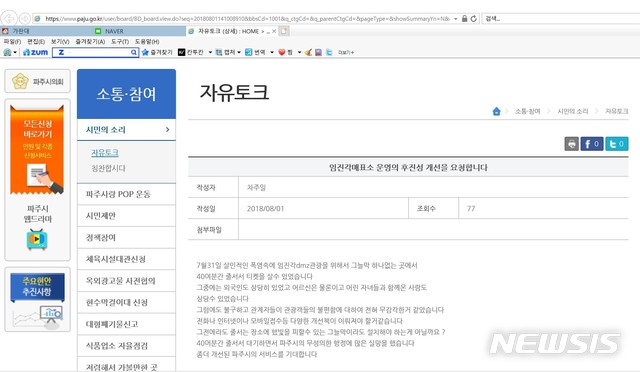Click 시민의 소리 in the breadcrumb
Screen dimensions: 640x372
[x=573, y=111]
